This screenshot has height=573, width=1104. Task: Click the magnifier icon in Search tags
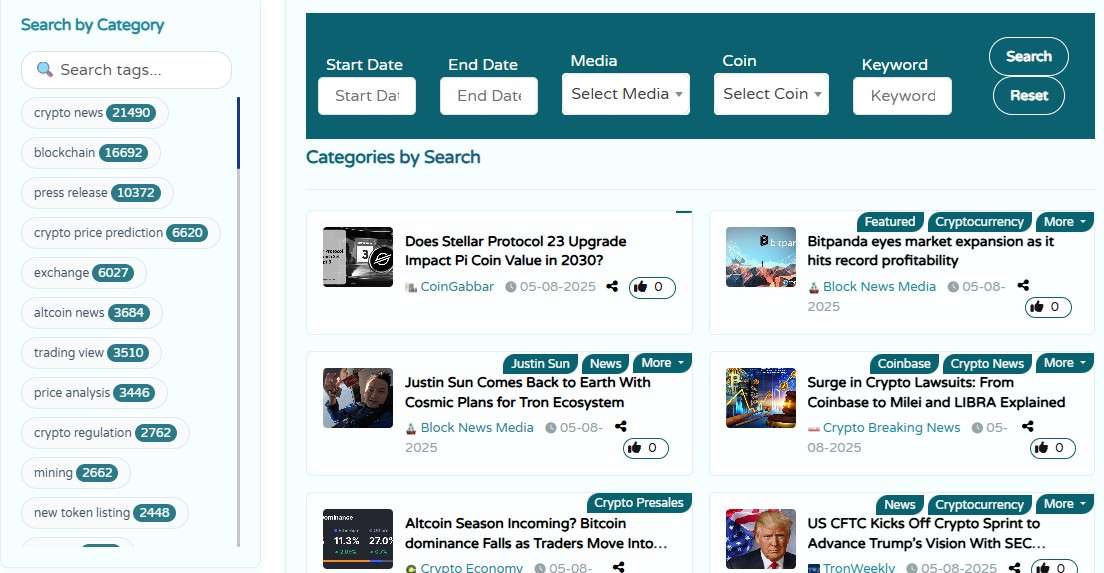[44, 70]
